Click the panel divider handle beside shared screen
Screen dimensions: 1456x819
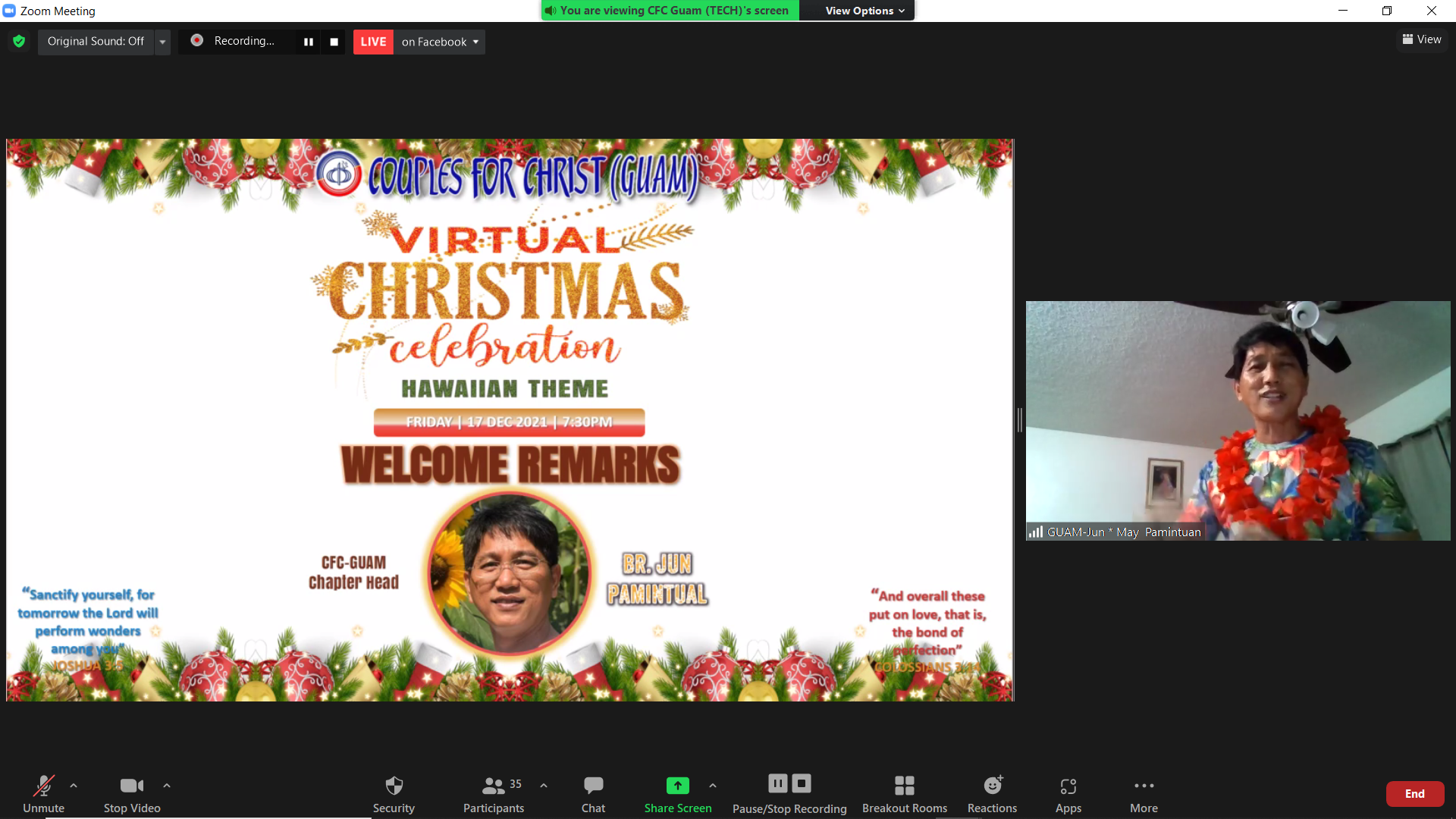click(1019, 419)
